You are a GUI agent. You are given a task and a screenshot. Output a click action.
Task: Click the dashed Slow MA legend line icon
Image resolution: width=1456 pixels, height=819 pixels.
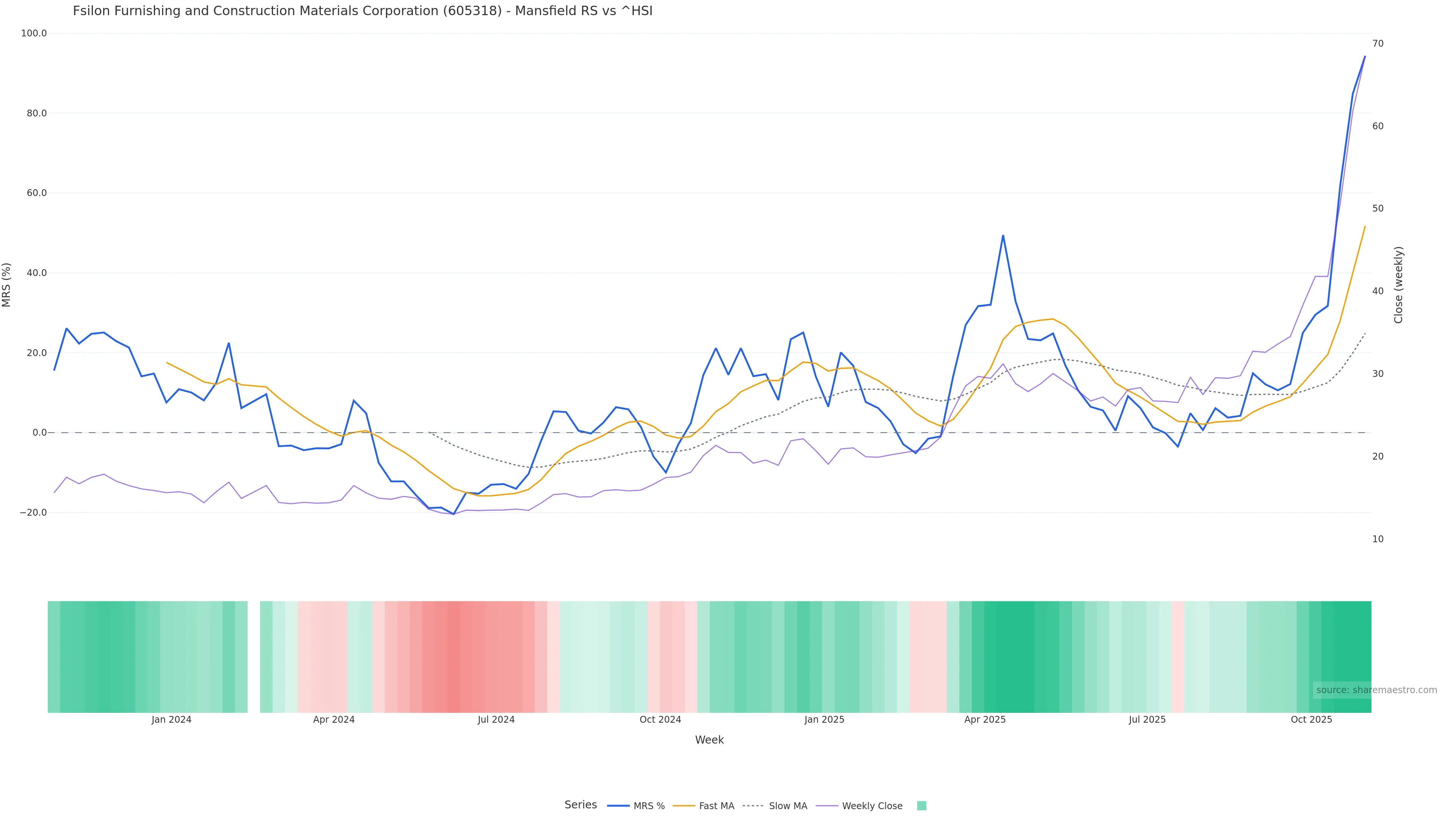tap(753, 806)
